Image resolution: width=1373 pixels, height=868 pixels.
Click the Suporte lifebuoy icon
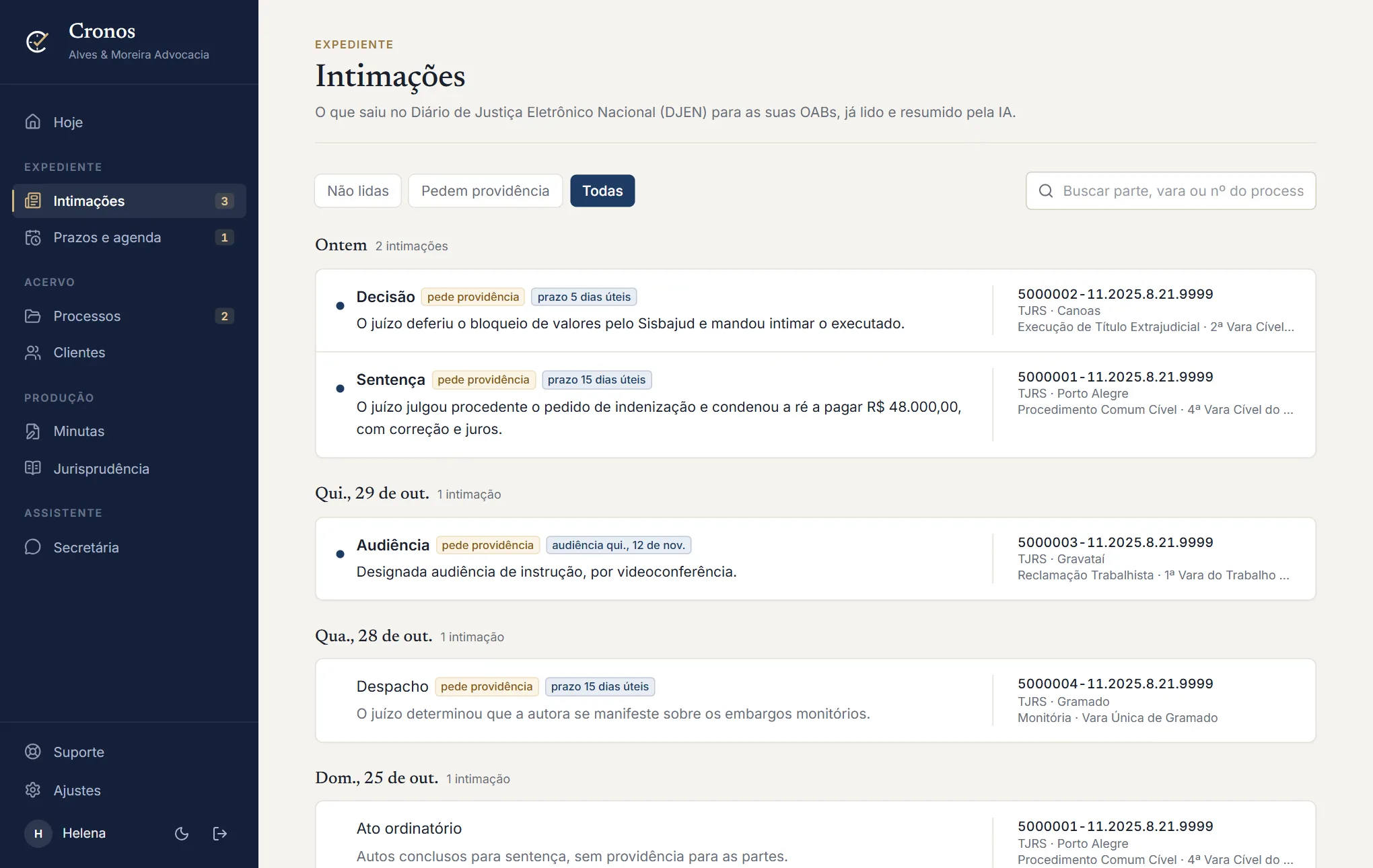point(33,752)
